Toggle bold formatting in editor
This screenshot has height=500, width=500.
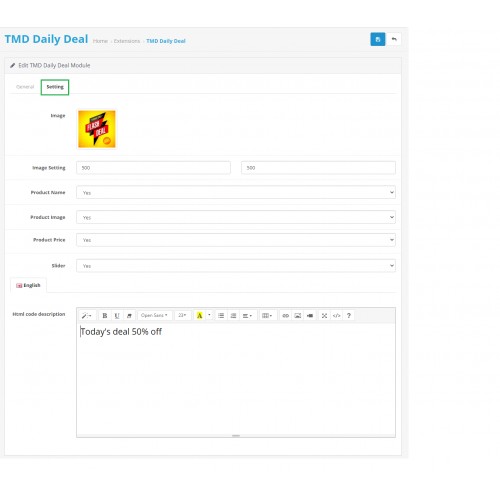tap(105, 315)
